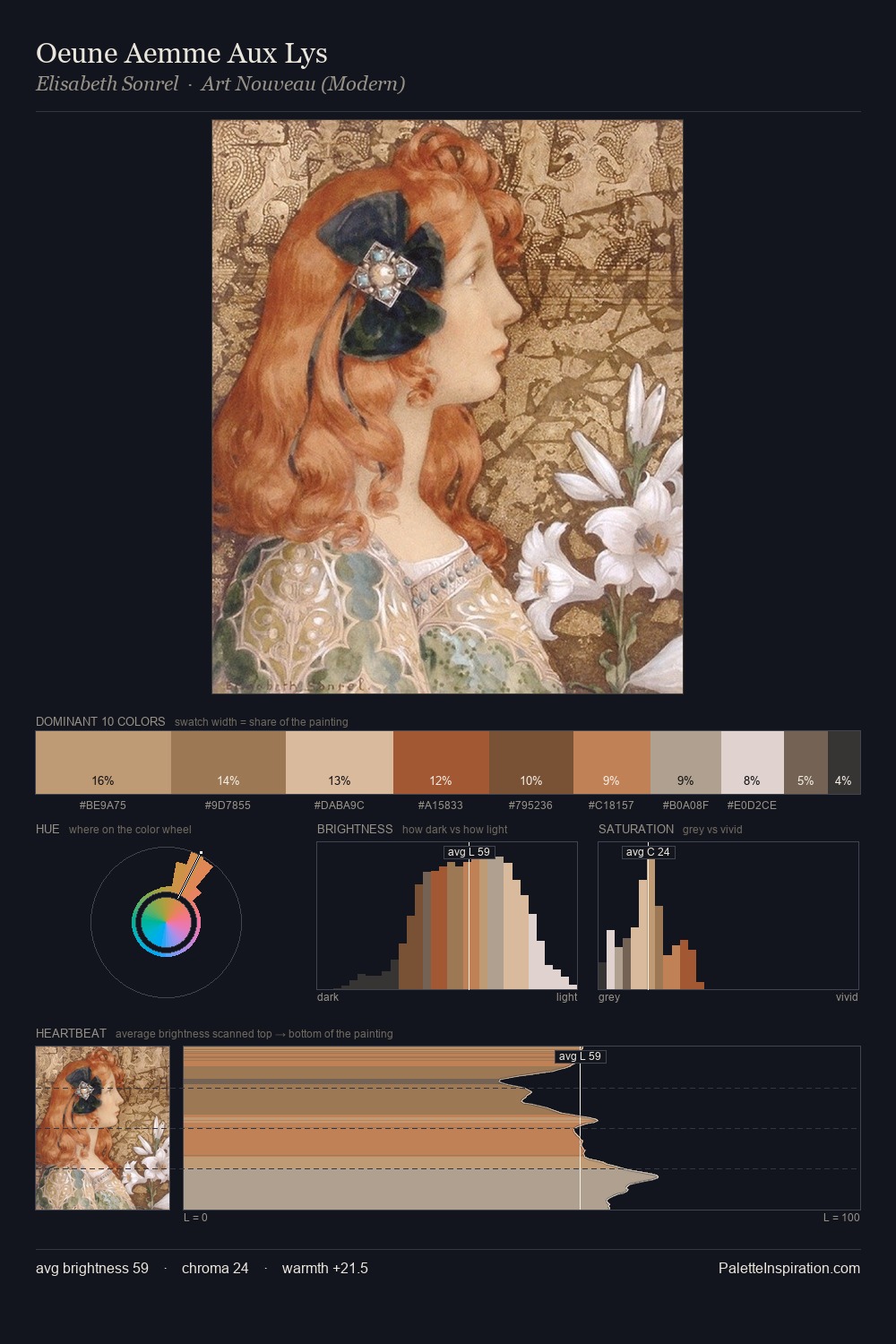
Task: Click hex code text #795236
Action: (530, 806)
